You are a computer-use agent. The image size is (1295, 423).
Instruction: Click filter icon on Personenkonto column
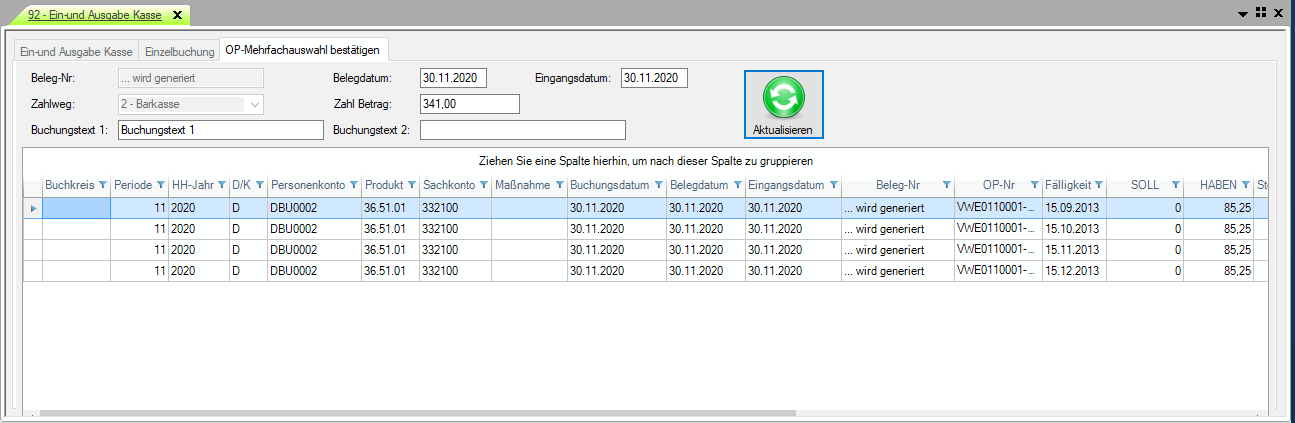(354, 185)
